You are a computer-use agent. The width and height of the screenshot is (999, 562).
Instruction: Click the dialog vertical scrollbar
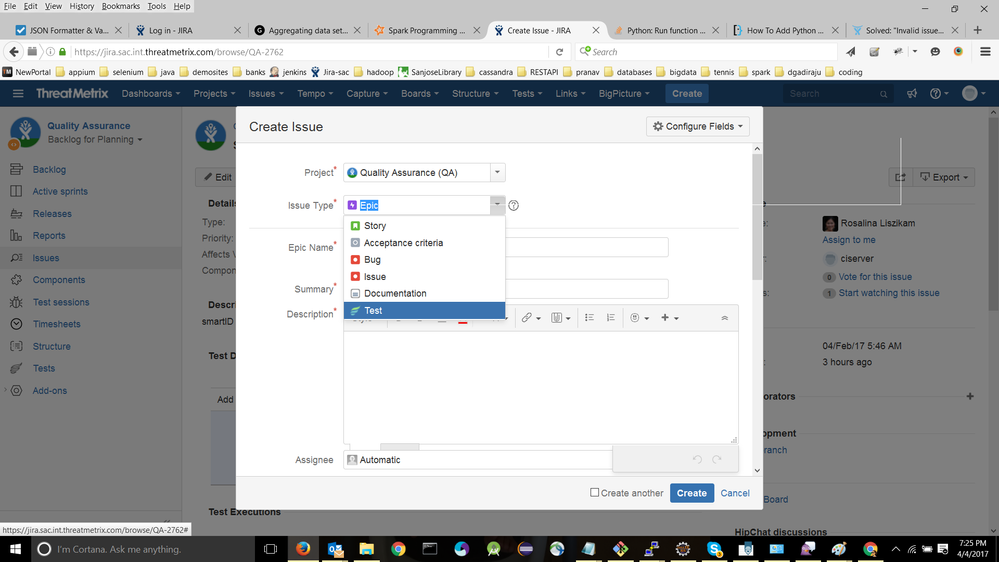[757, 217]
